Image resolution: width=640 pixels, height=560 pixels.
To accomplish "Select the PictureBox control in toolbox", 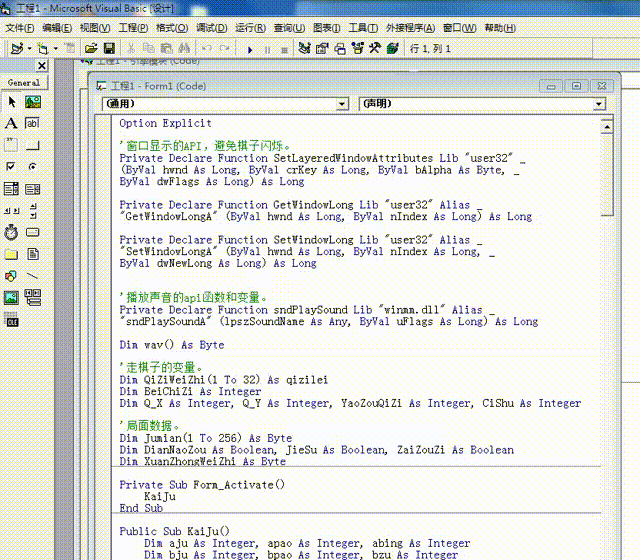I will coord(33,101).
